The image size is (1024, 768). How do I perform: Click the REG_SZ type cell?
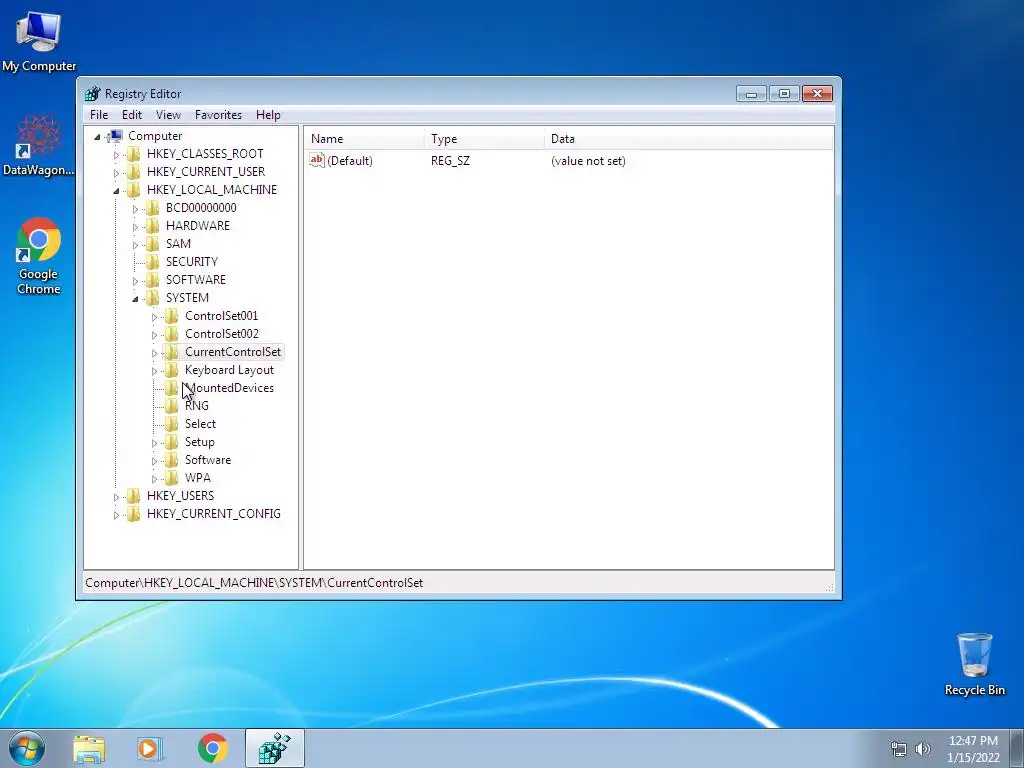point(450,161)
